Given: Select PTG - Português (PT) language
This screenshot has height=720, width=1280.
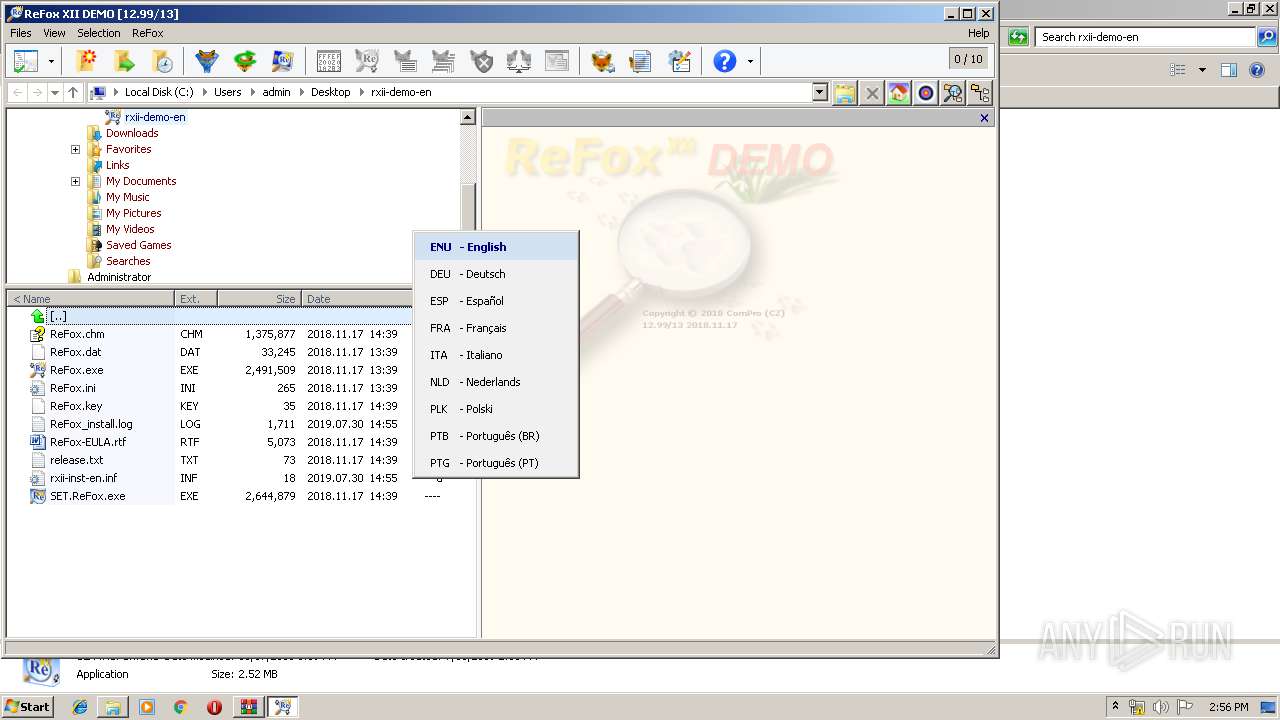Looking at the screenshot, I should (496, 463).
